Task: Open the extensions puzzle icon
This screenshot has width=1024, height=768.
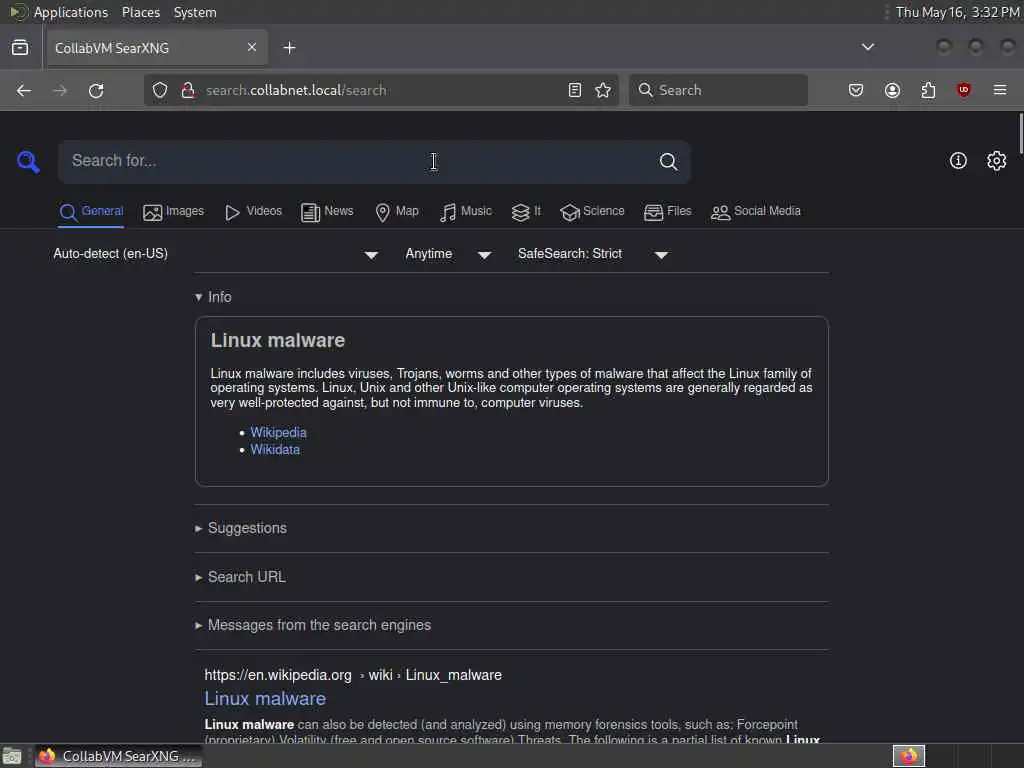Action: pyautogui.click(x=928, y=90)
